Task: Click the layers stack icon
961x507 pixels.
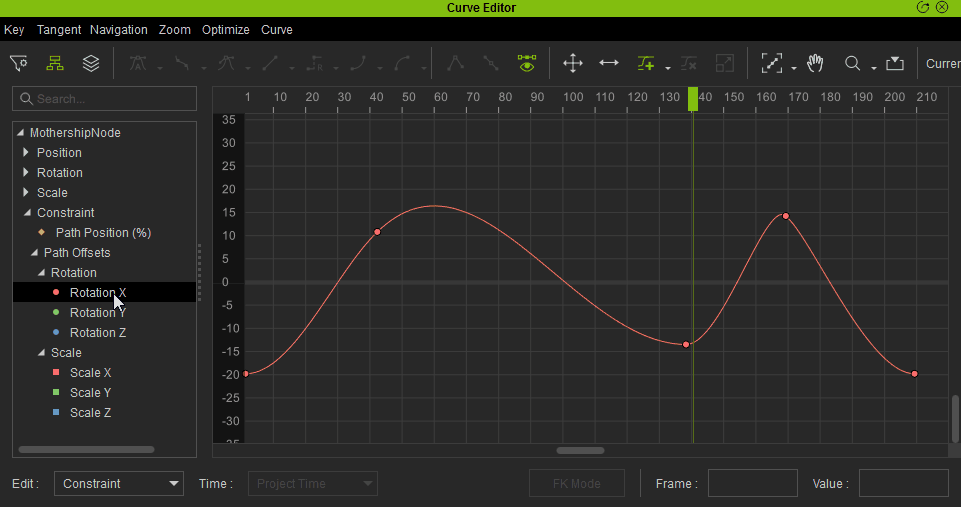Action: pos(91,63)
